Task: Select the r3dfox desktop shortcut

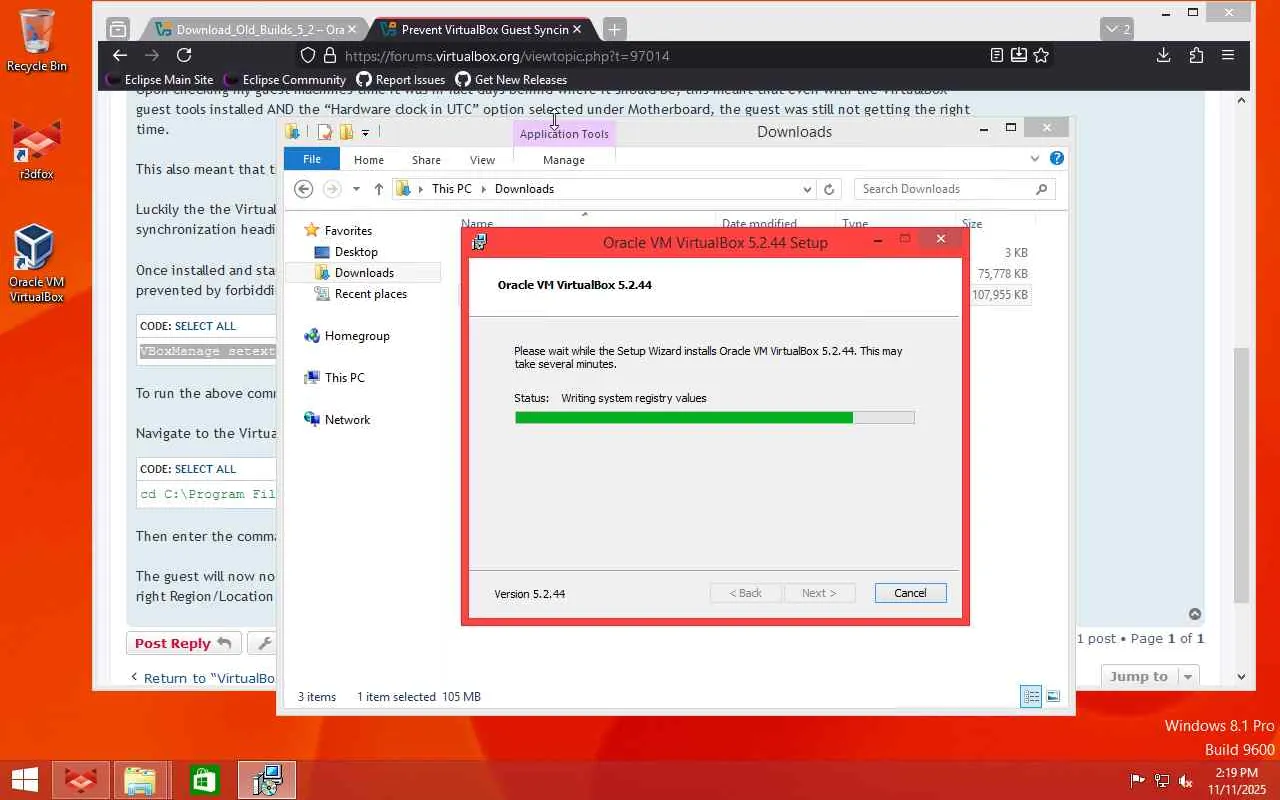Action: coord(37,151)
